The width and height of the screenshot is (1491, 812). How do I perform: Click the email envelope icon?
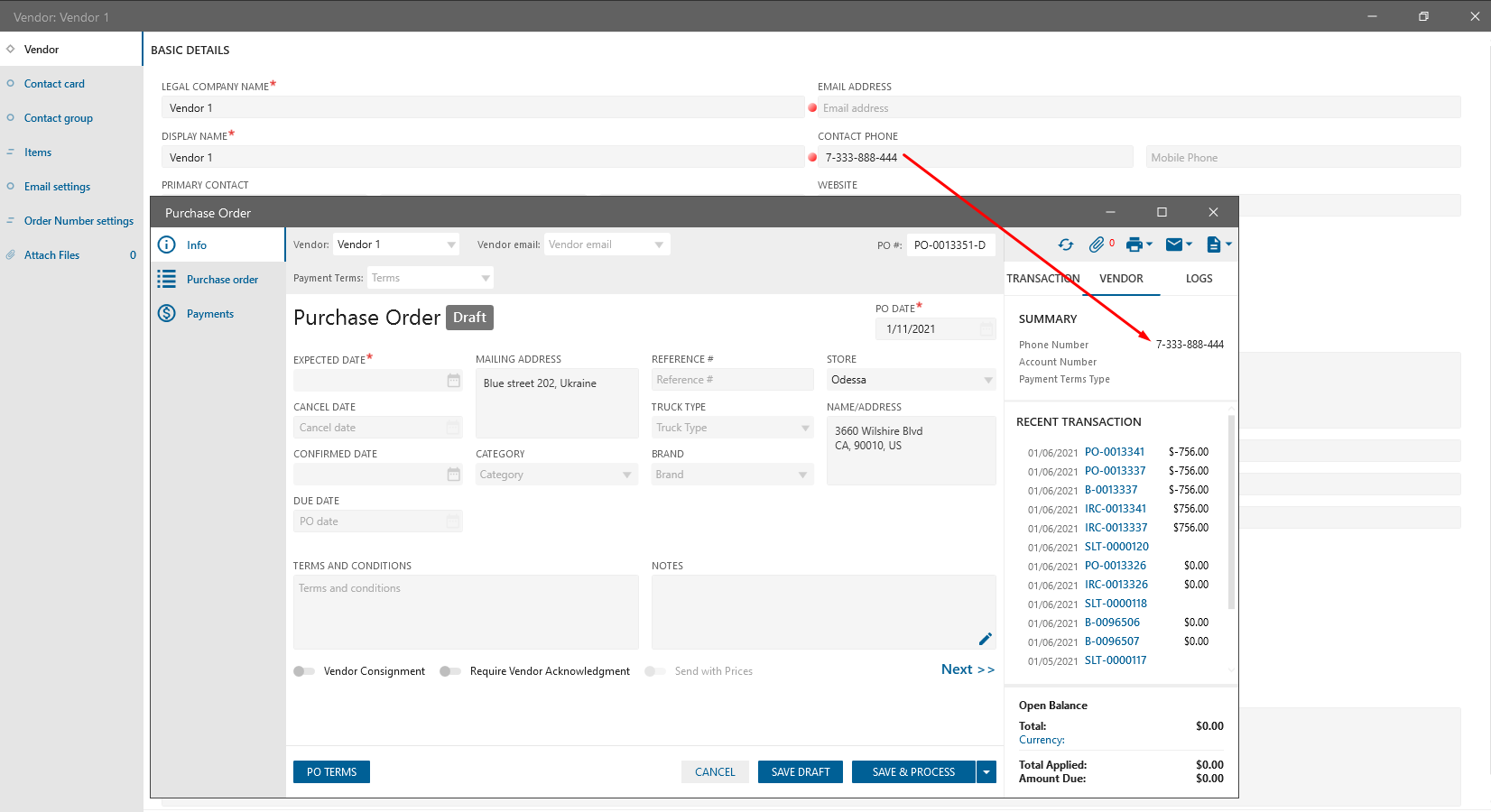point(1174,245)
